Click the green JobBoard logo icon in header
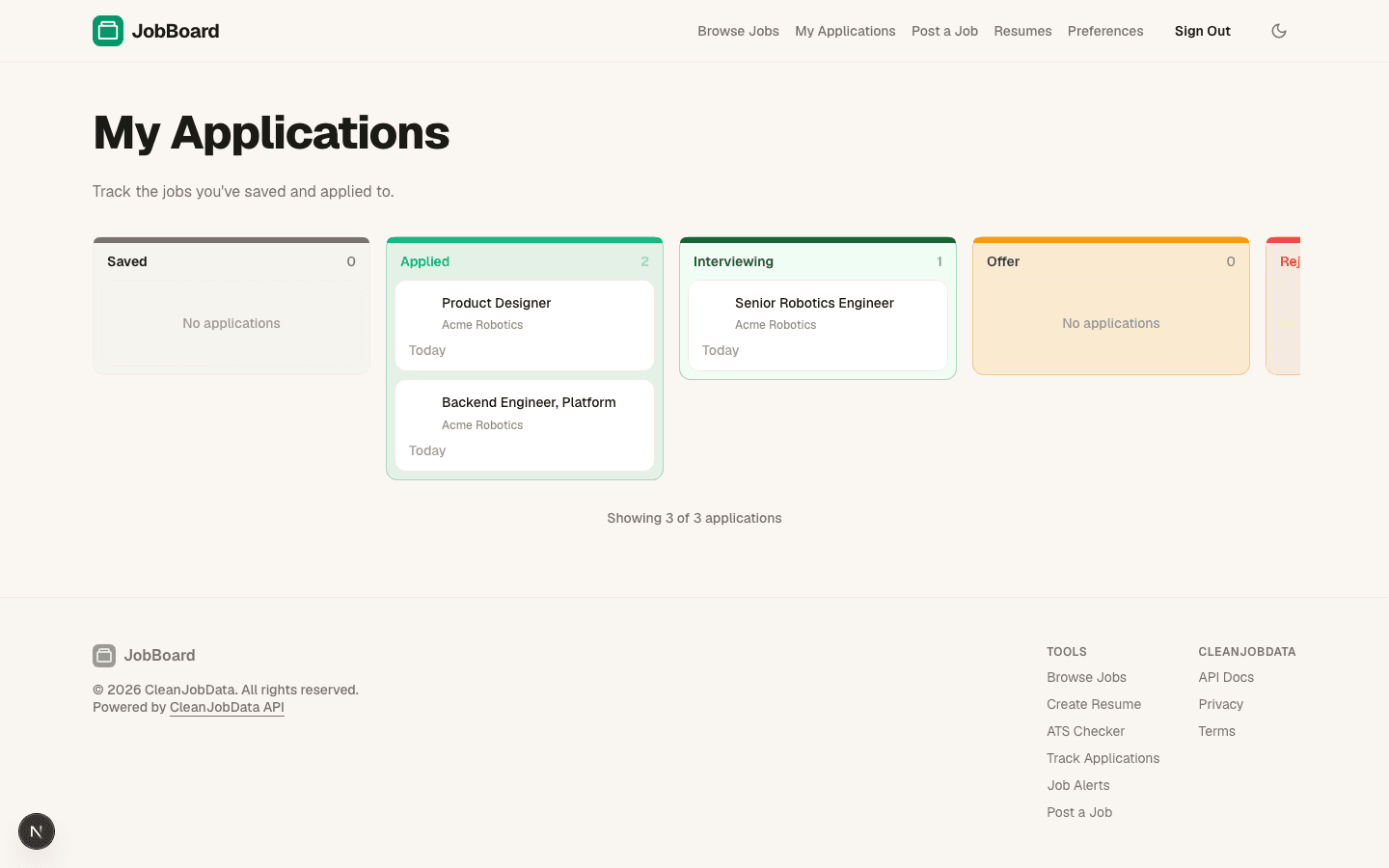The image size is (1389, 868). [108, 31]
